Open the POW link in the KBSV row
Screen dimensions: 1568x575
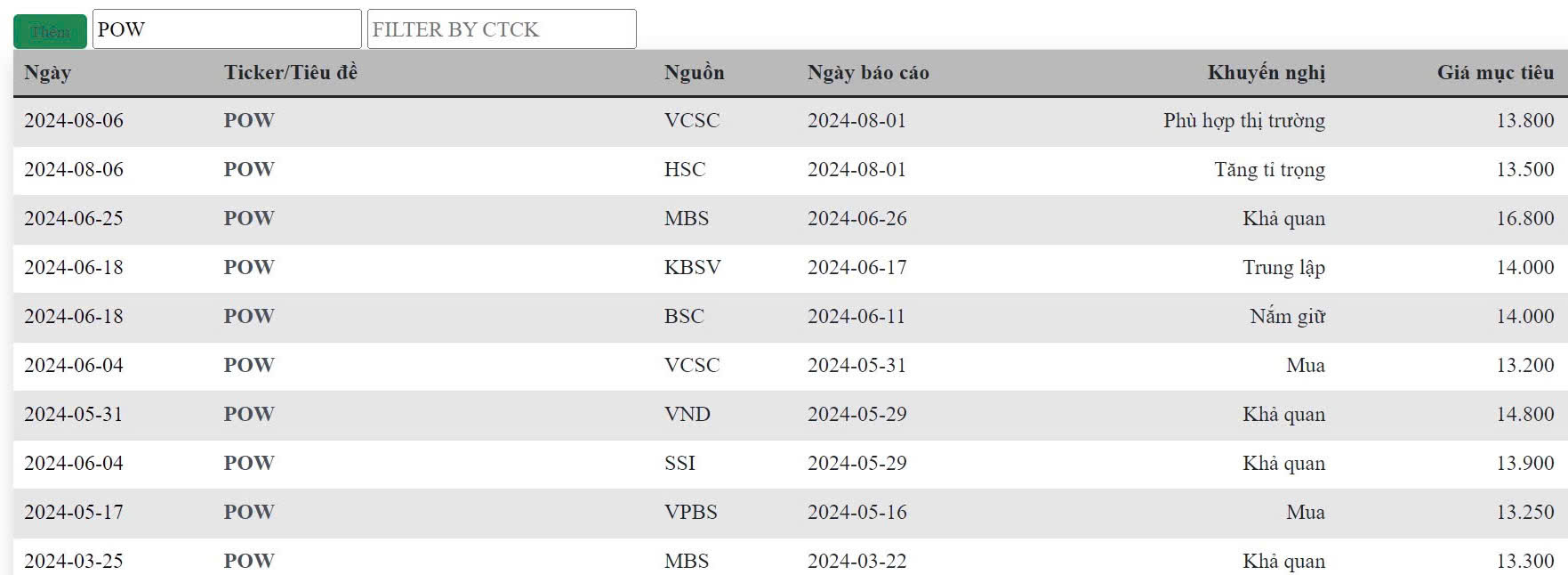tap(249, 267)
